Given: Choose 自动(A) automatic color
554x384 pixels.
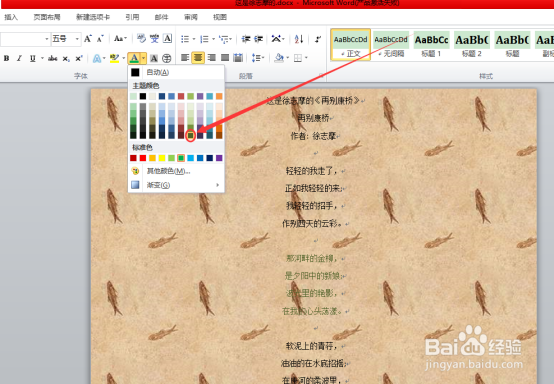Looking at the screenshot, I should point(176,72).
